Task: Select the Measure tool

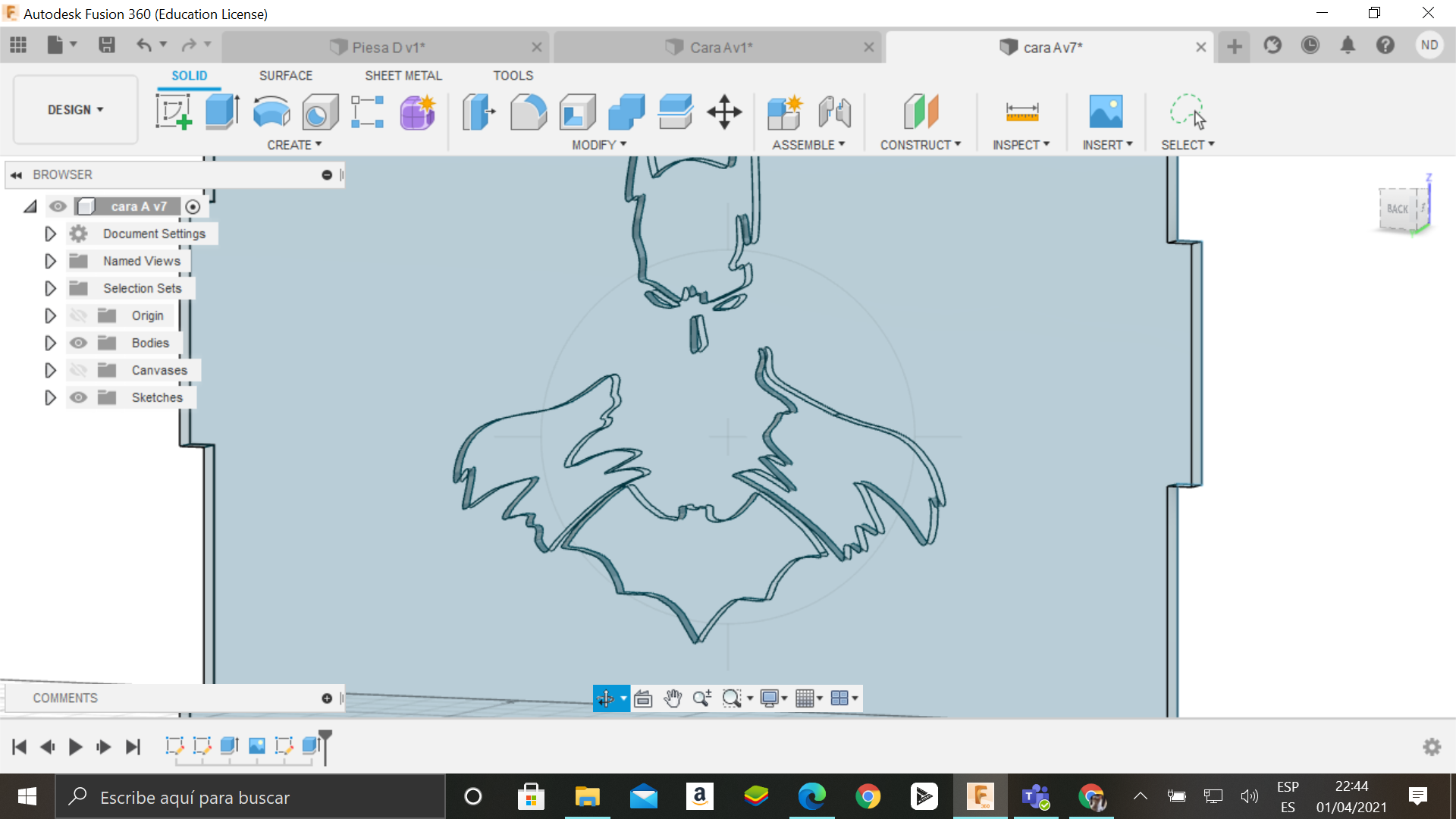Action: point(1022,111)
